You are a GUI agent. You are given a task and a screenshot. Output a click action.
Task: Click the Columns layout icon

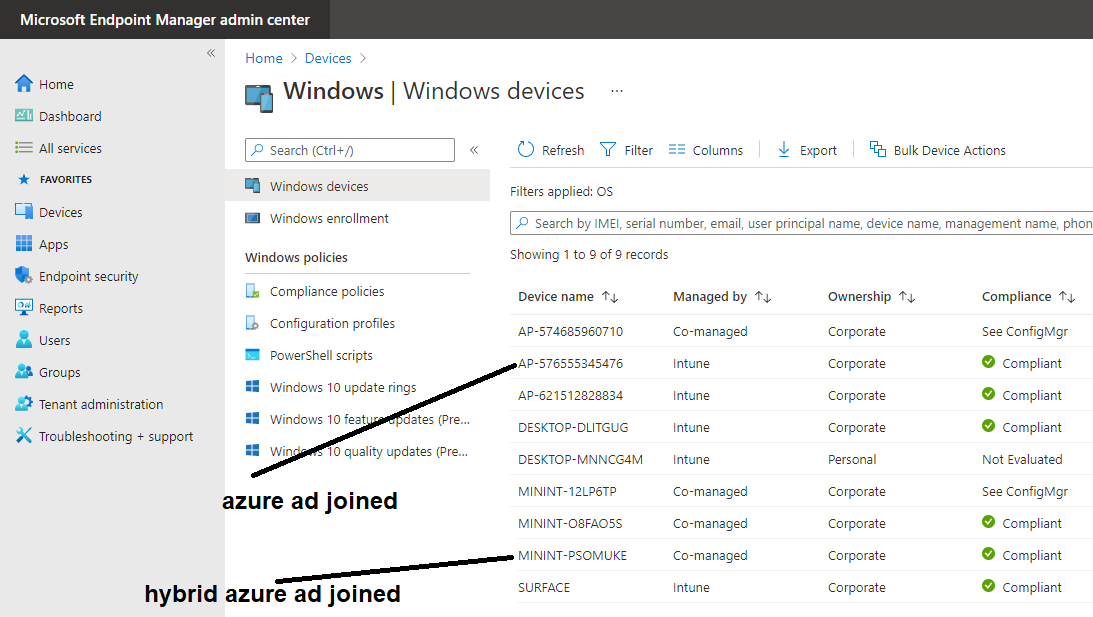(x=676, y=149)
